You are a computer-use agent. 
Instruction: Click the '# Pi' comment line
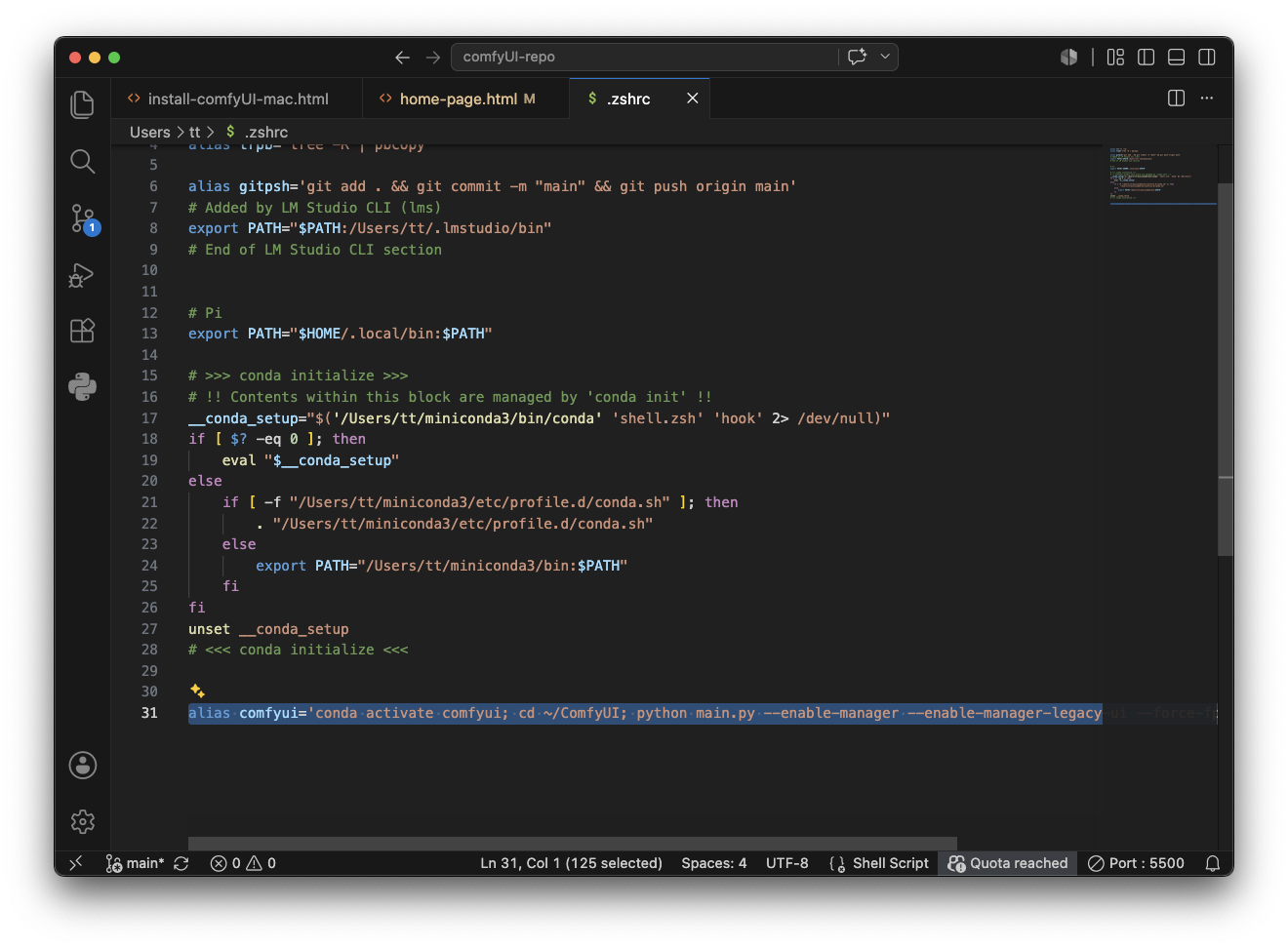(x=205, y=313)
